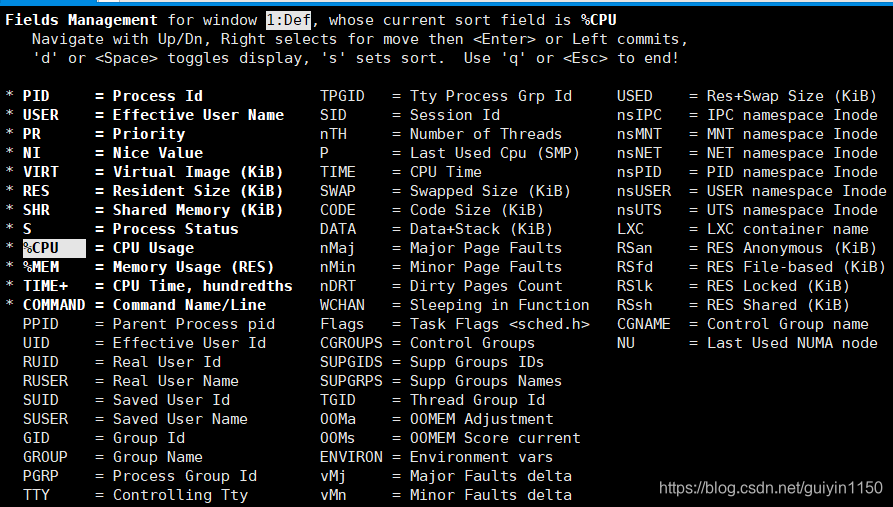Image resolution: width=893 pixels, height=507 pixels.
Task: Click the RUID field name
Action: [x=40, y=362]
